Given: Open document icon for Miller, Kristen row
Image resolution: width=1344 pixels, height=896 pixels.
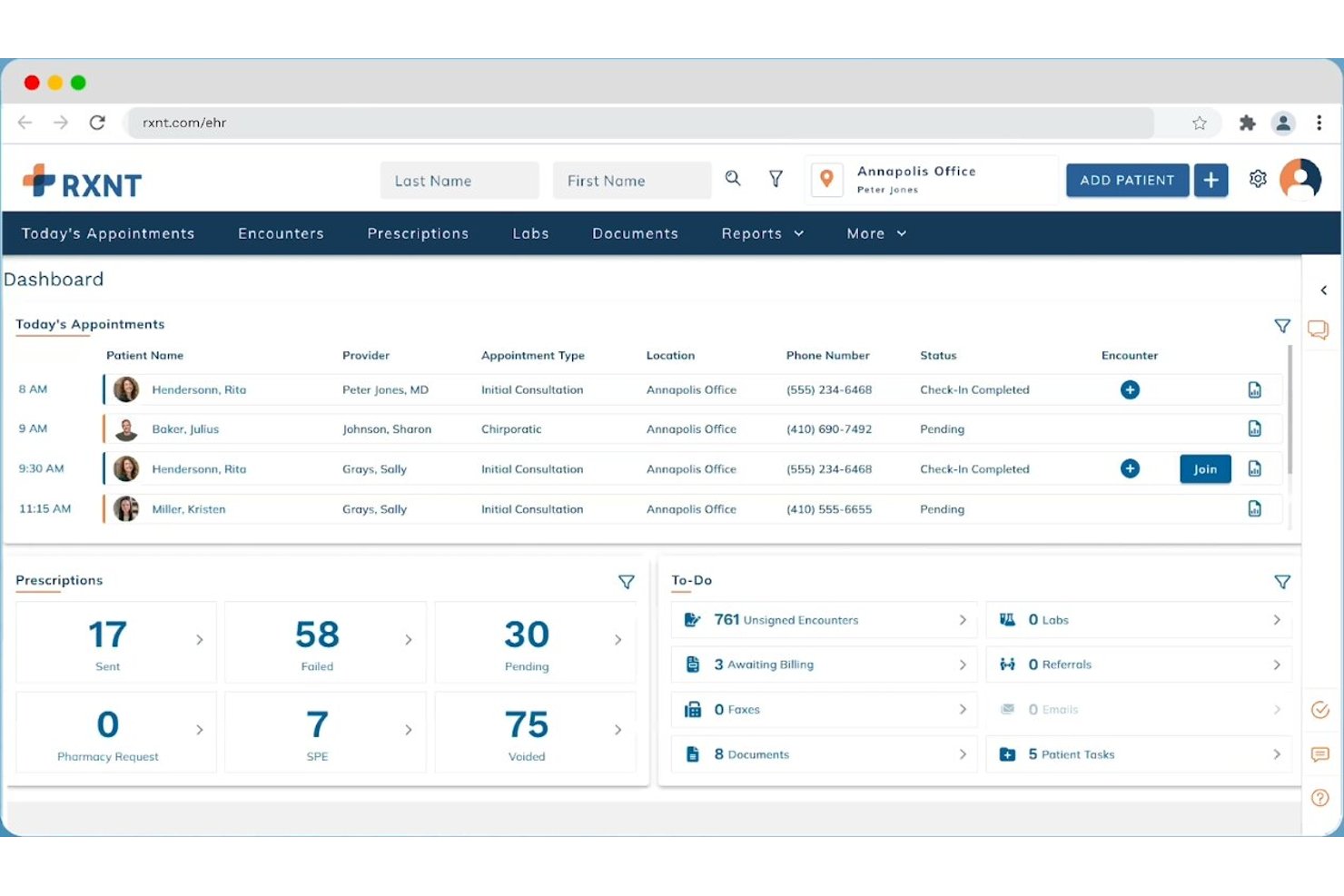Looking at the screenshot, I should pos(1254,508).
